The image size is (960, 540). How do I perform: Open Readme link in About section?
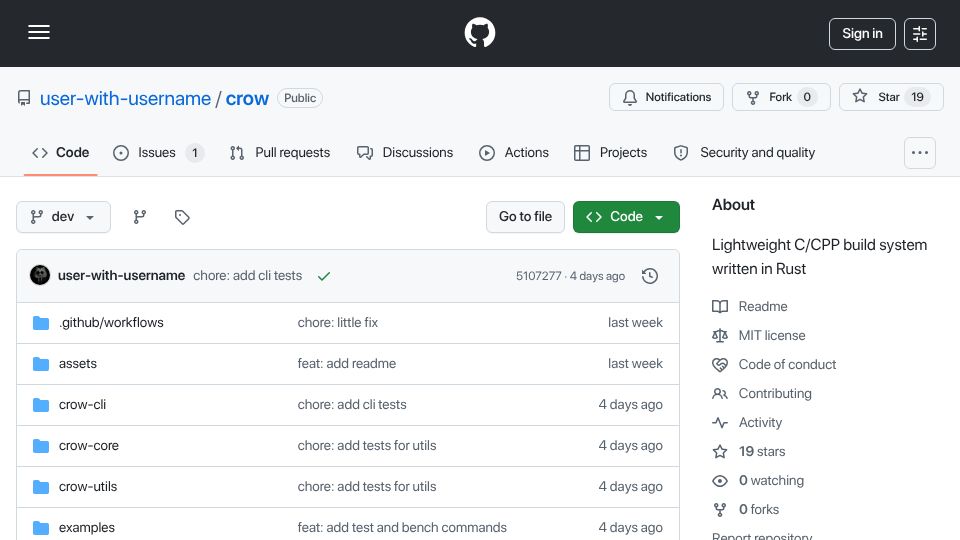point(763,306)
